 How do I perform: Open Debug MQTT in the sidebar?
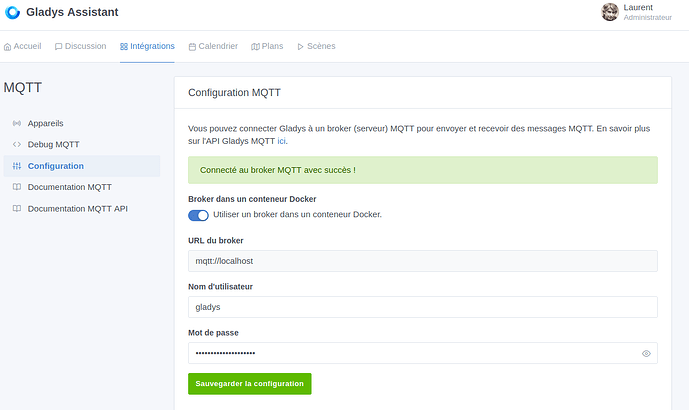(53, 144)
